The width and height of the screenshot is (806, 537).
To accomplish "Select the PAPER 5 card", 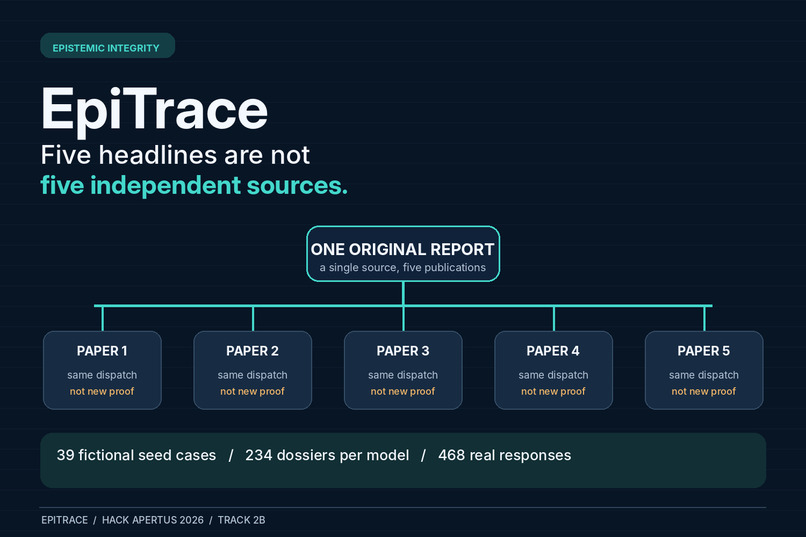I will click(x=704, y=370).
